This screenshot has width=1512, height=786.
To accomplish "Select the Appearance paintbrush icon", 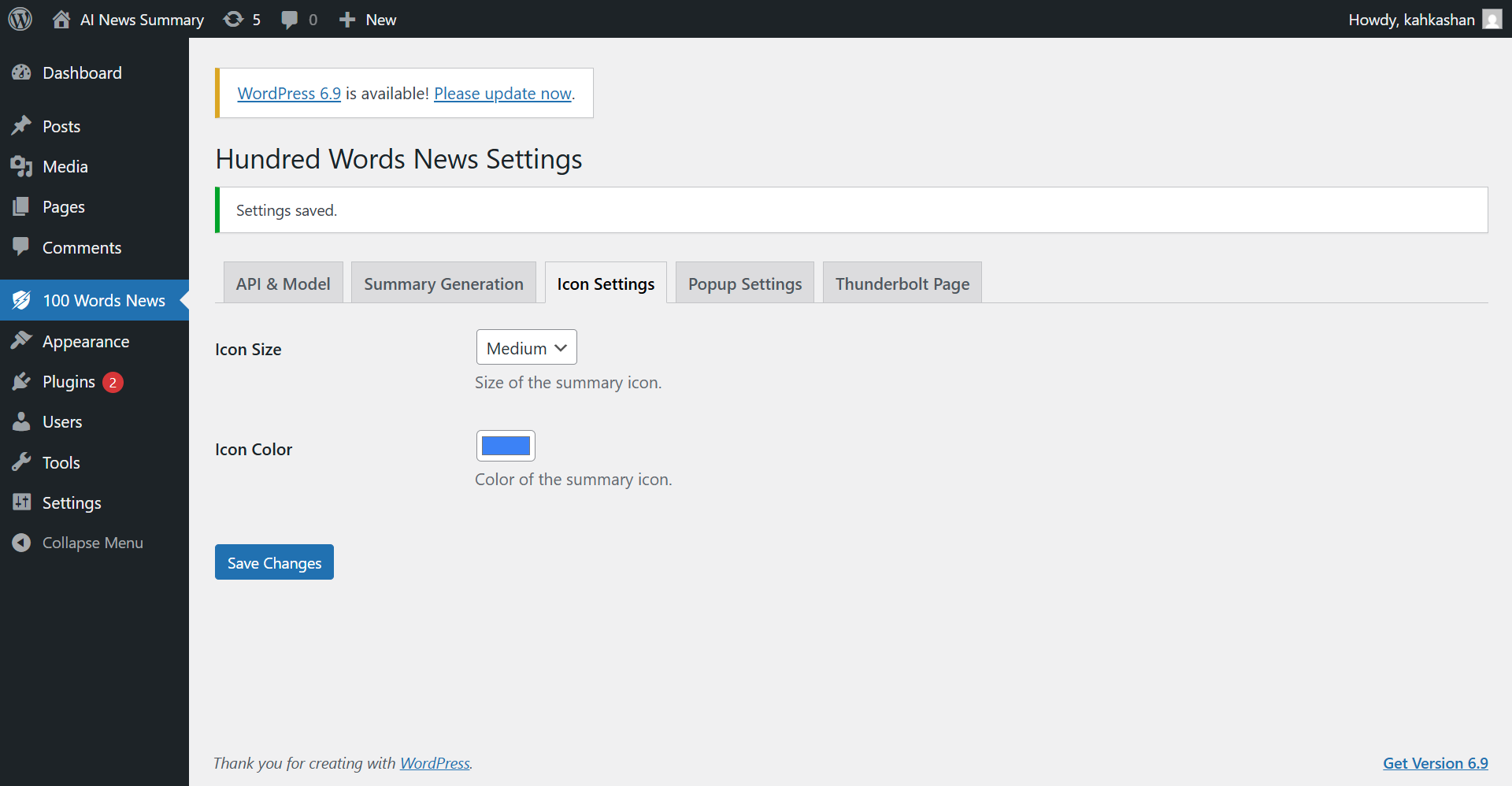I will point(21,341).
